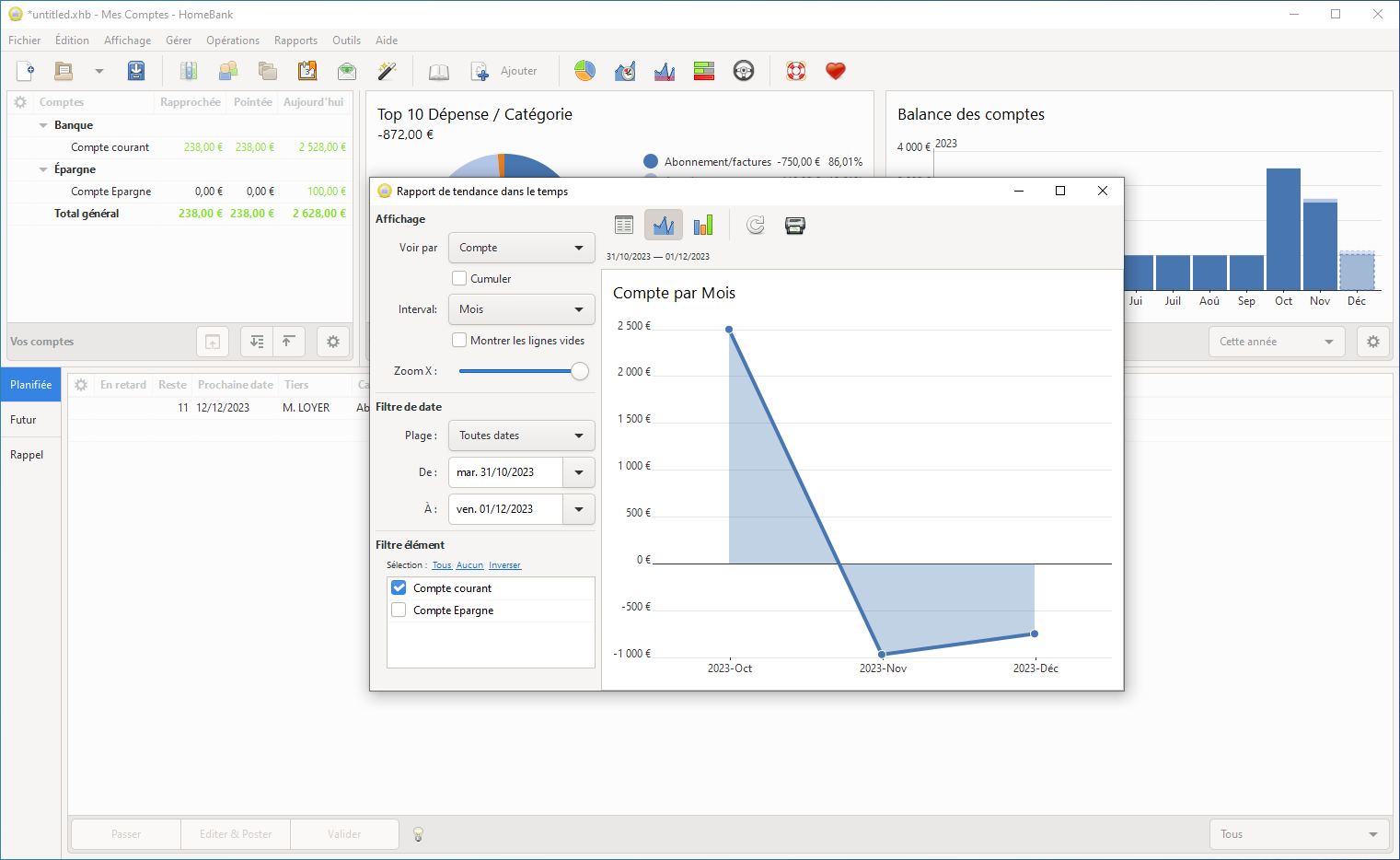The width and height of the screenshot is (1400, 860).
Task: Click the Aucun selection link
Action: point(469,565)
